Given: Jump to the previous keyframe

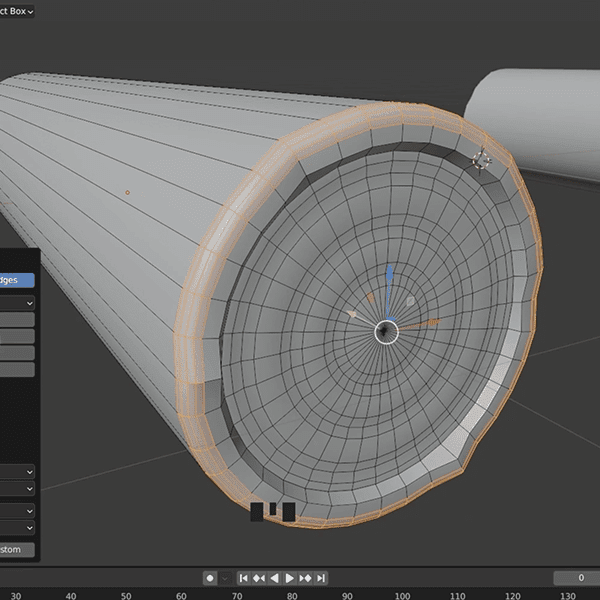Looking at the screenshot, I should tap(259, 578).
